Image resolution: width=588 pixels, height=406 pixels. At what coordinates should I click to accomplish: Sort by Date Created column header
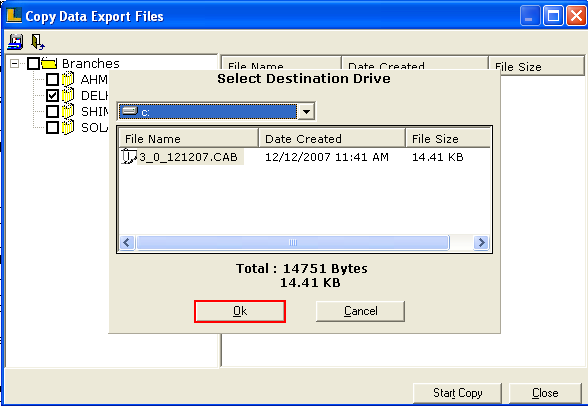pyautogui.click(x=332, y=138)
